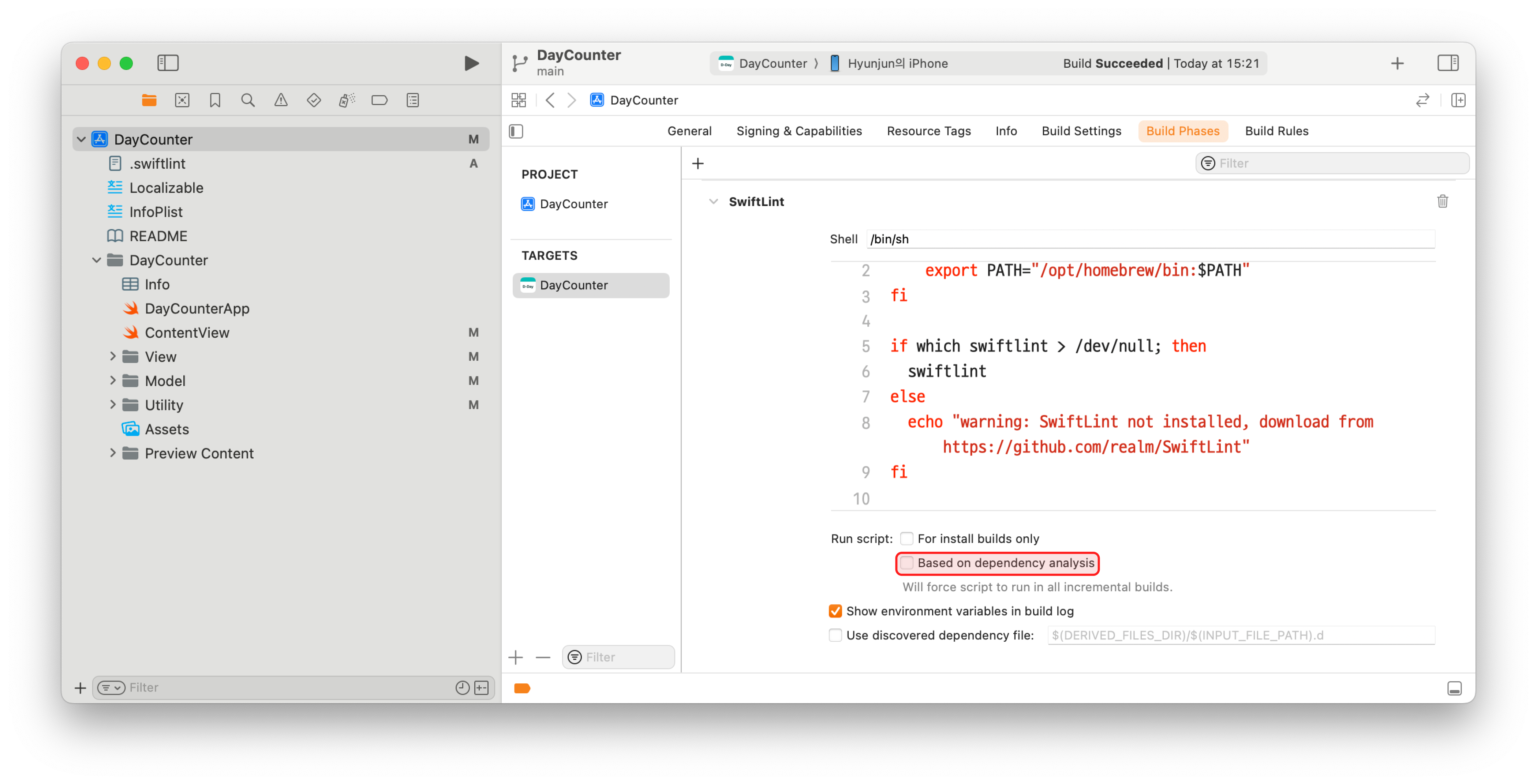This screenshot has height=784, width=1537.
Task: Select ContentView file in navigator
Action: (x=187, y=333)
